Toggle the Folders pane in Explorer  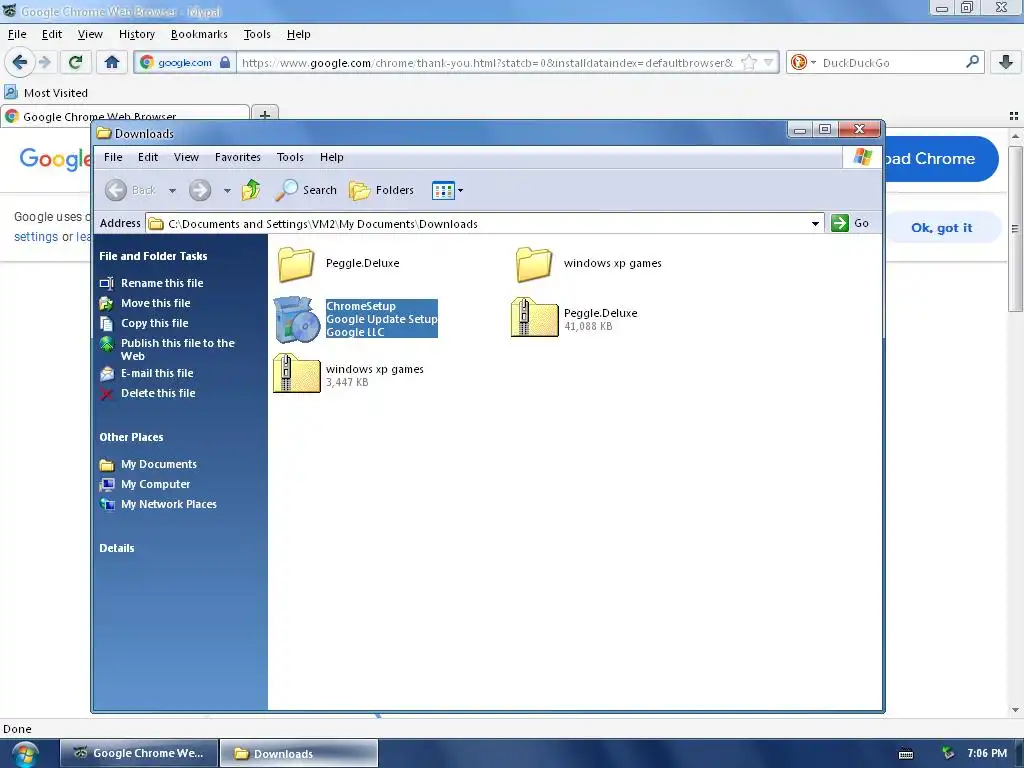[x=382, y=190]
